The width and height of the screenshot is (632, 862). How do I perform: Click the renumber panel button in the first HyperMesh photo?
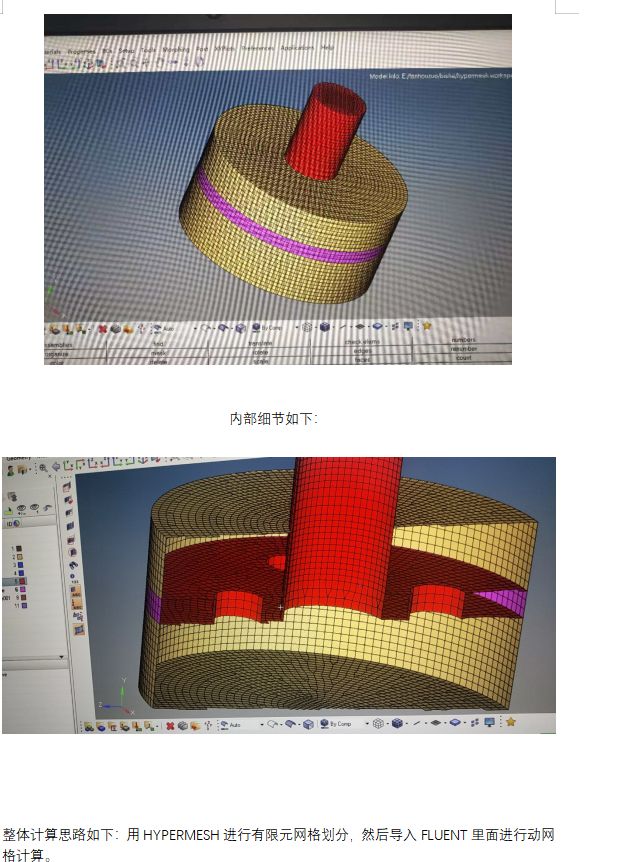pos(464,349)
